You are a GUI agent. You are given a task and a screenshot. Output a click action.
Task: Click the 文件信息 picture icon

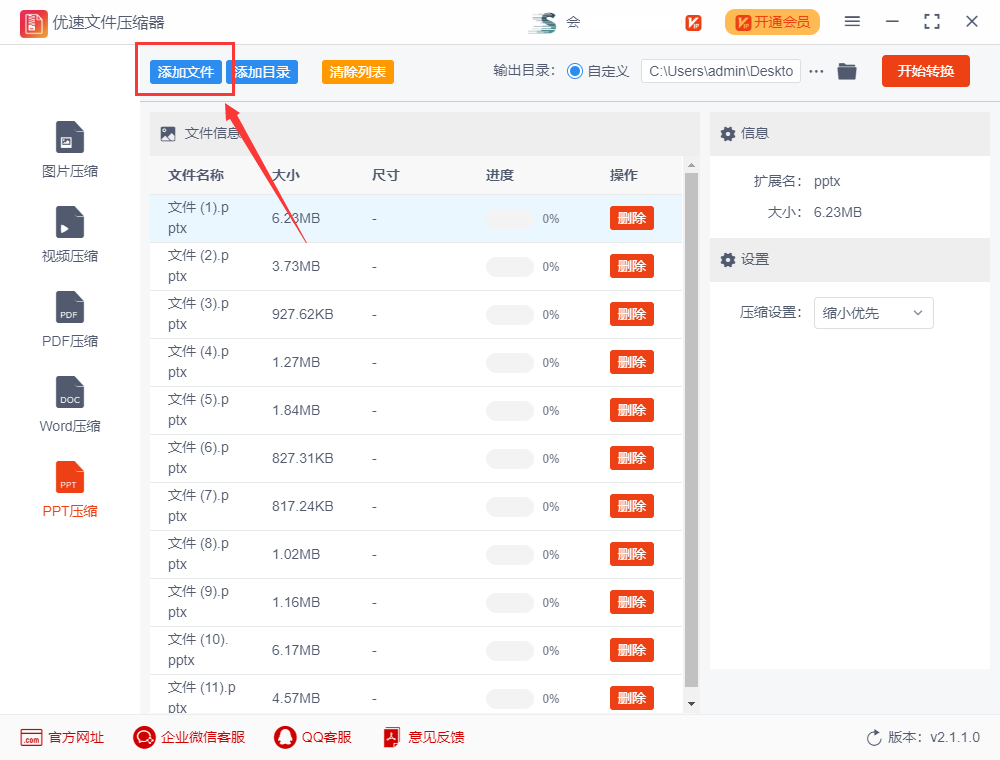click(x=168, y=134)
